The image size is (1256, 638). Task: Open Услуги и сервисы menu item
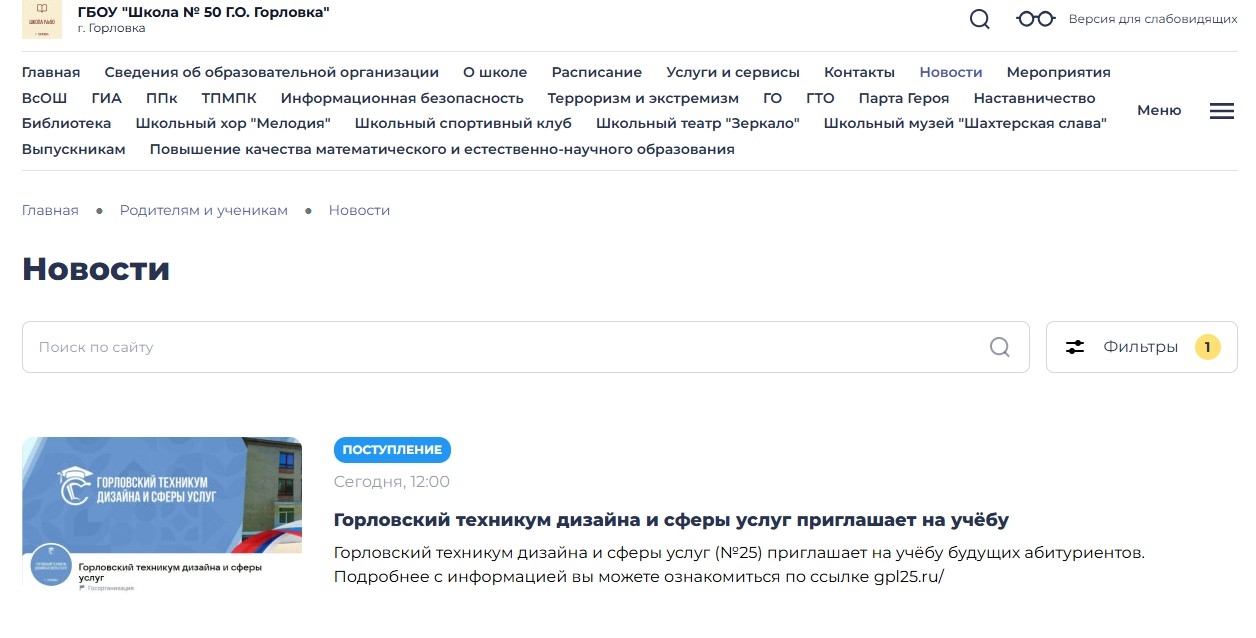click(x=733, y=72)
